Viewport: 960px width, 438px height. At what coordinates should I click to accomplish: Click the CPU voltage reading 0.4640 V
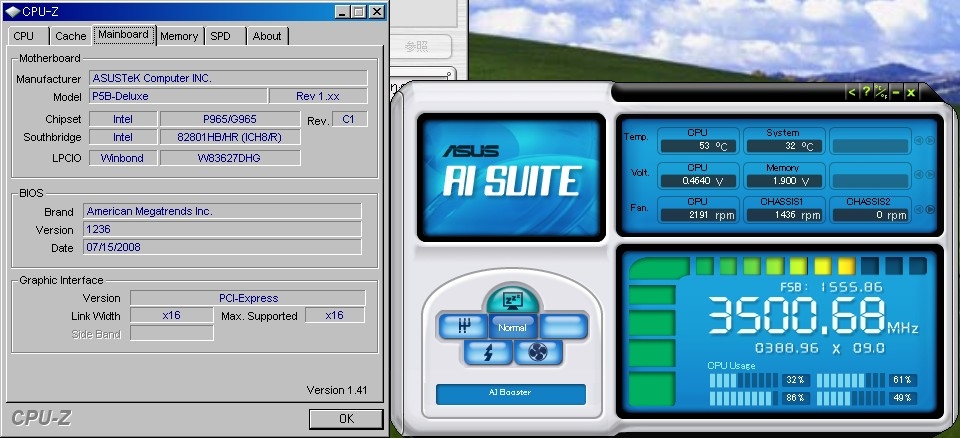(698, 180)
